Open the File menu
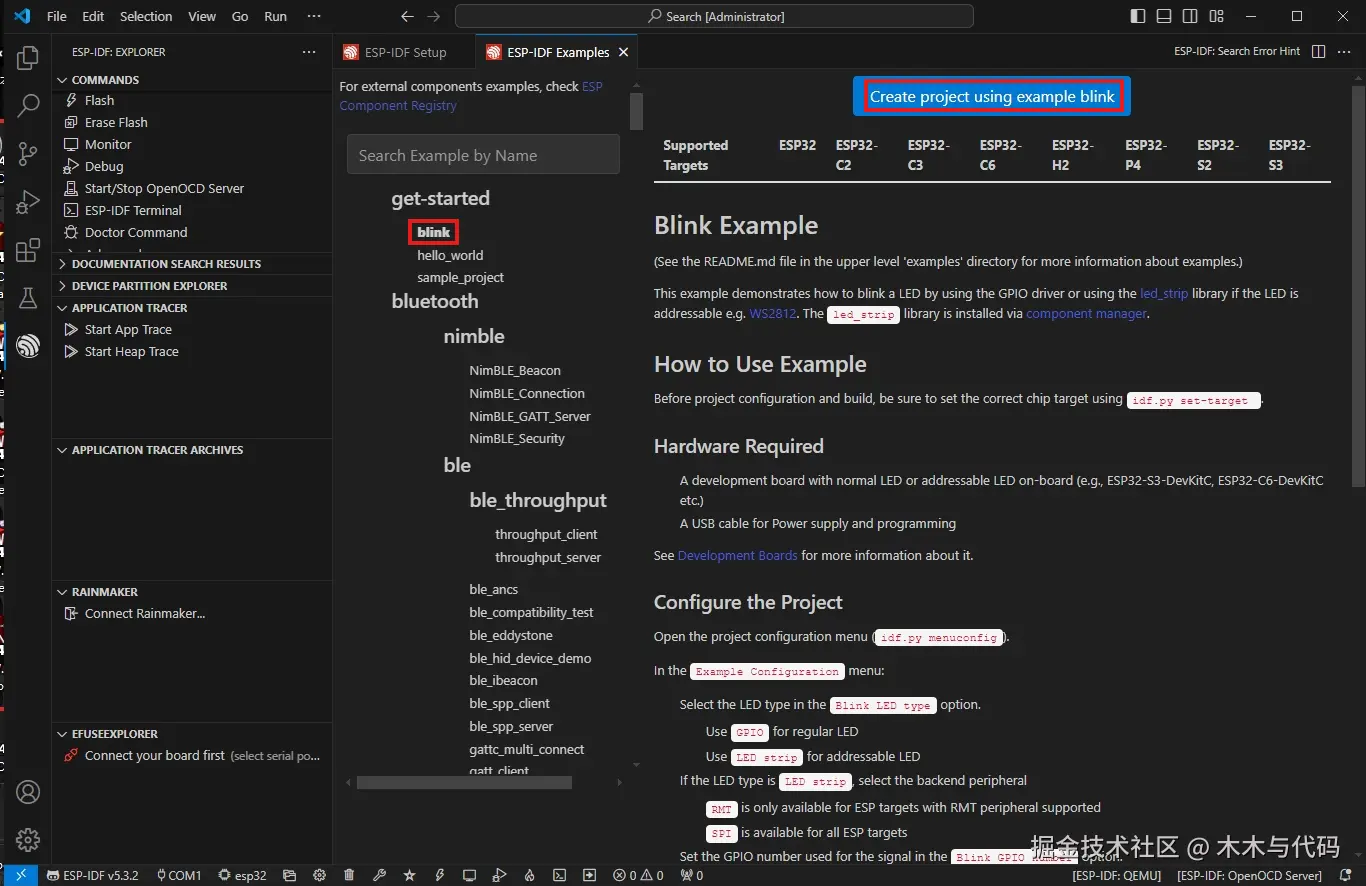 click(x=57, y=16)
